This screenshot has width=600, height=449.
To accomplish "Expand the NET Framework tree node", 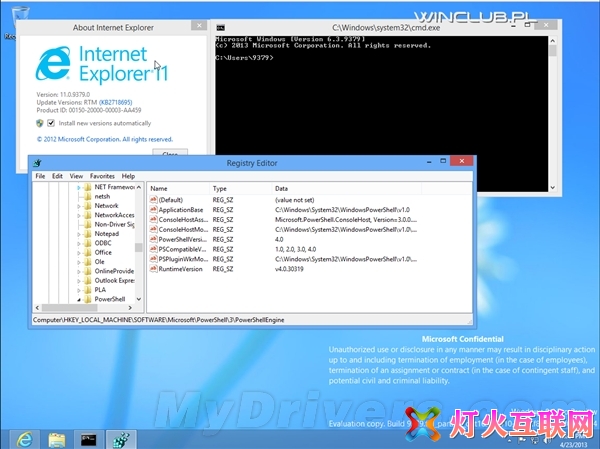I will (x=79, y=186).
